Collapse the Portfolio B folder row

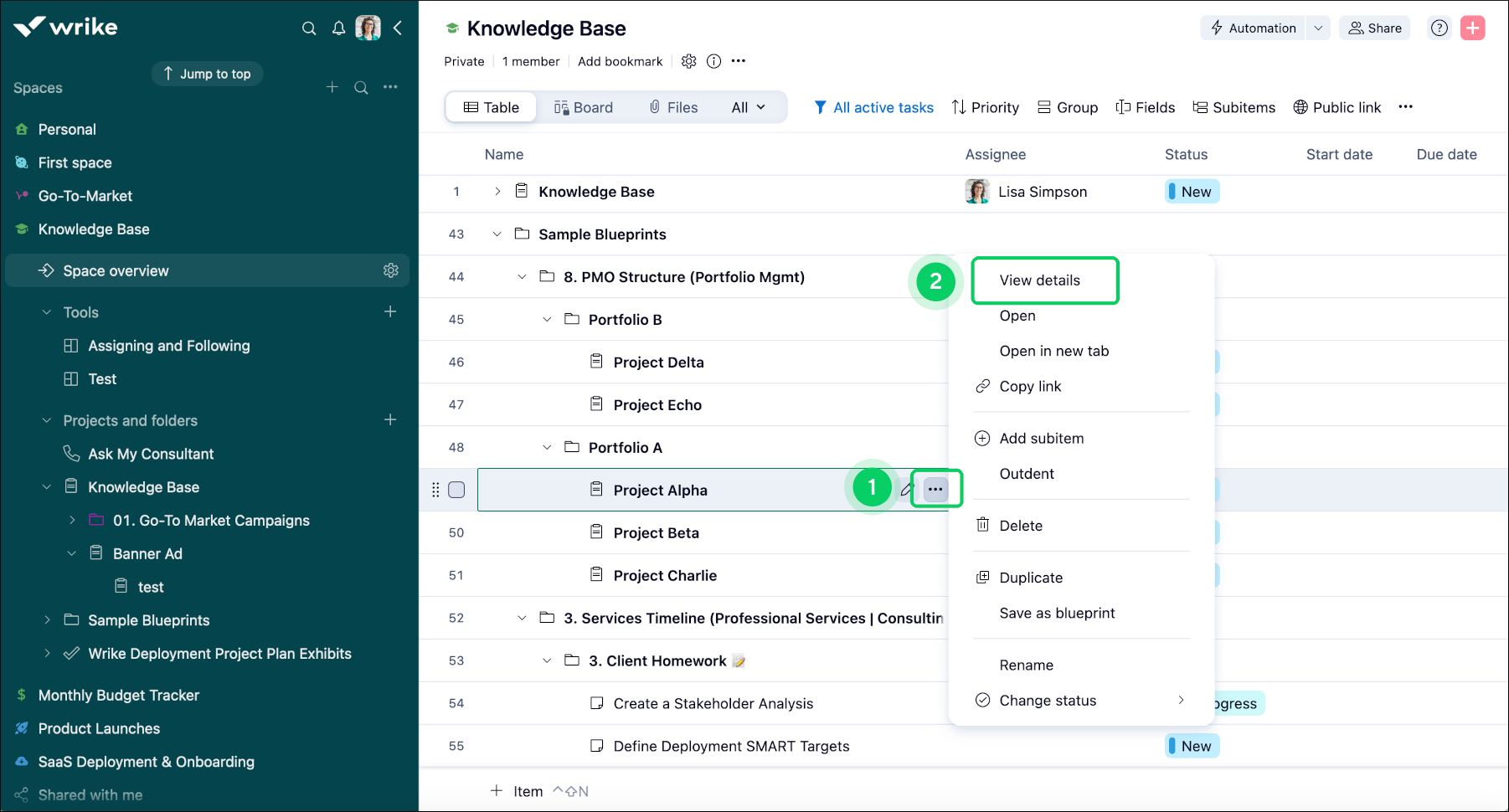click(x=547, y=319)
